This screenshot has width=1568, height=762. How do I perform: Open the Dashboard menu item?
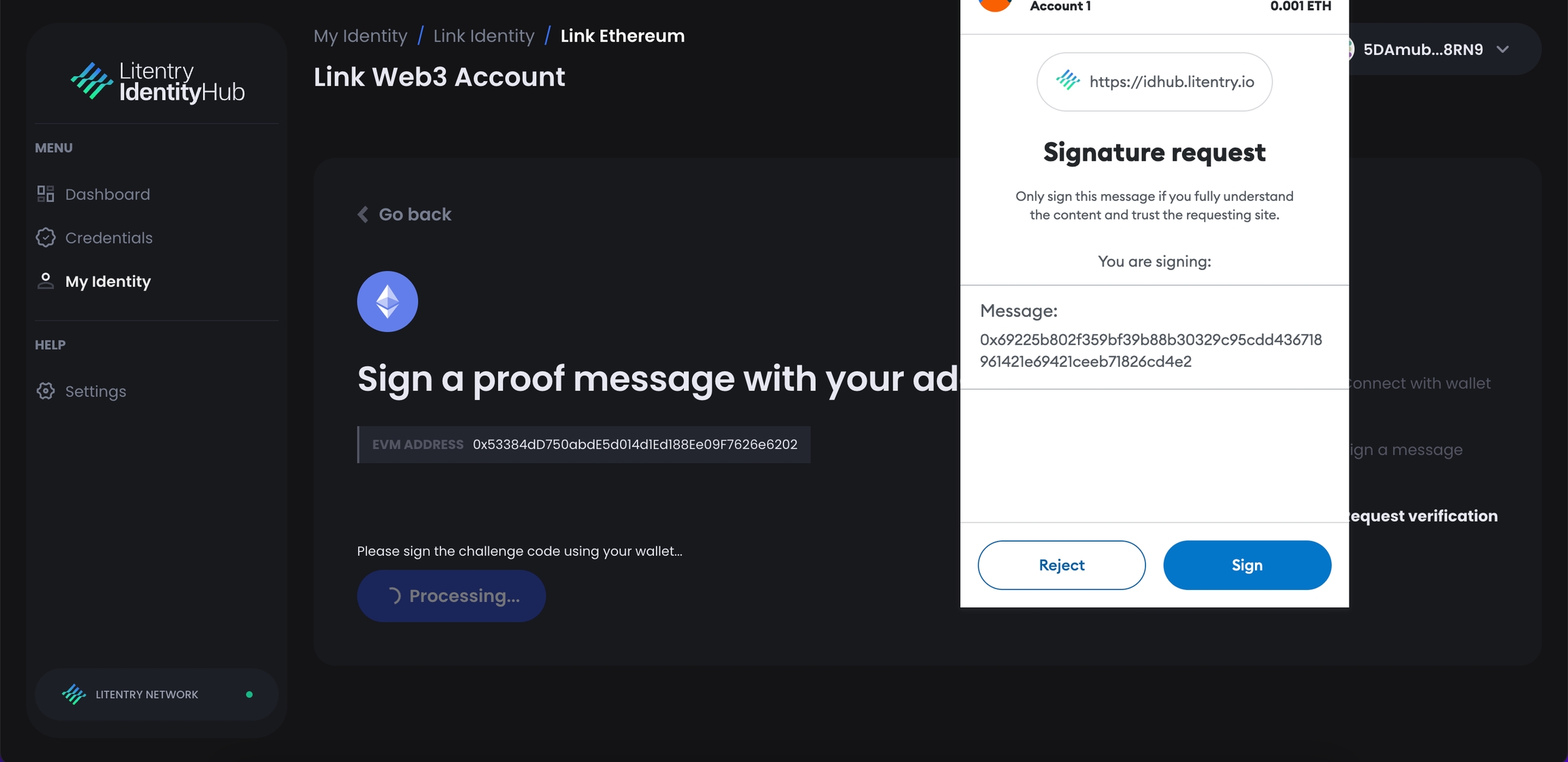[107, 194]
